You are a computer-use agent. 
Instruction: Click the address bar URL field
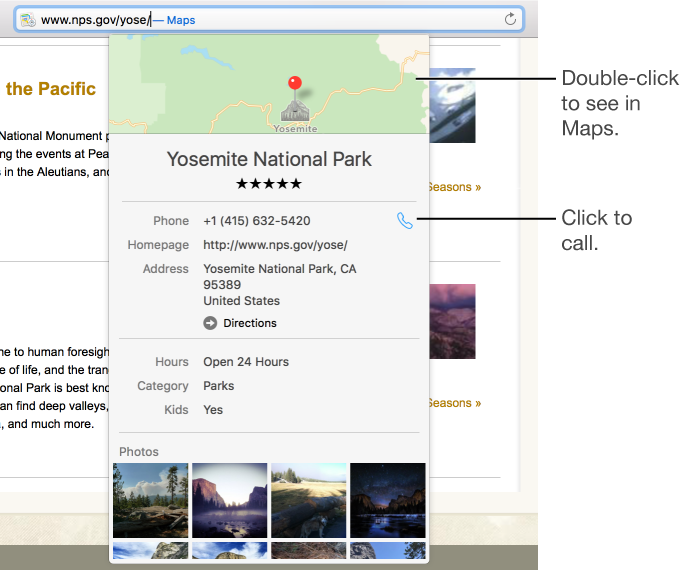coord(269,19)
